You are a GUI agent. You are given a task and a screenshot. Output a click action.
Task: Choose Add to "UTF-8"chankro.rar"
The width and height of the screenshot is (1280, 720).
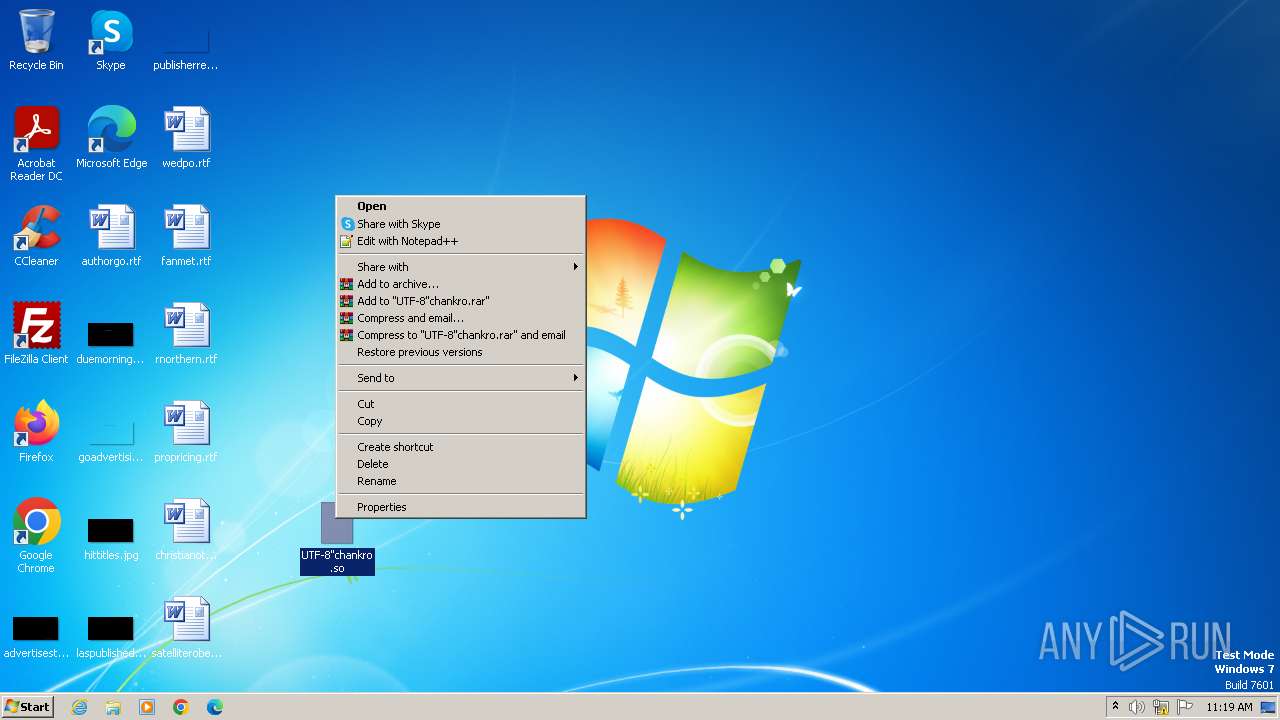[460, 301]
